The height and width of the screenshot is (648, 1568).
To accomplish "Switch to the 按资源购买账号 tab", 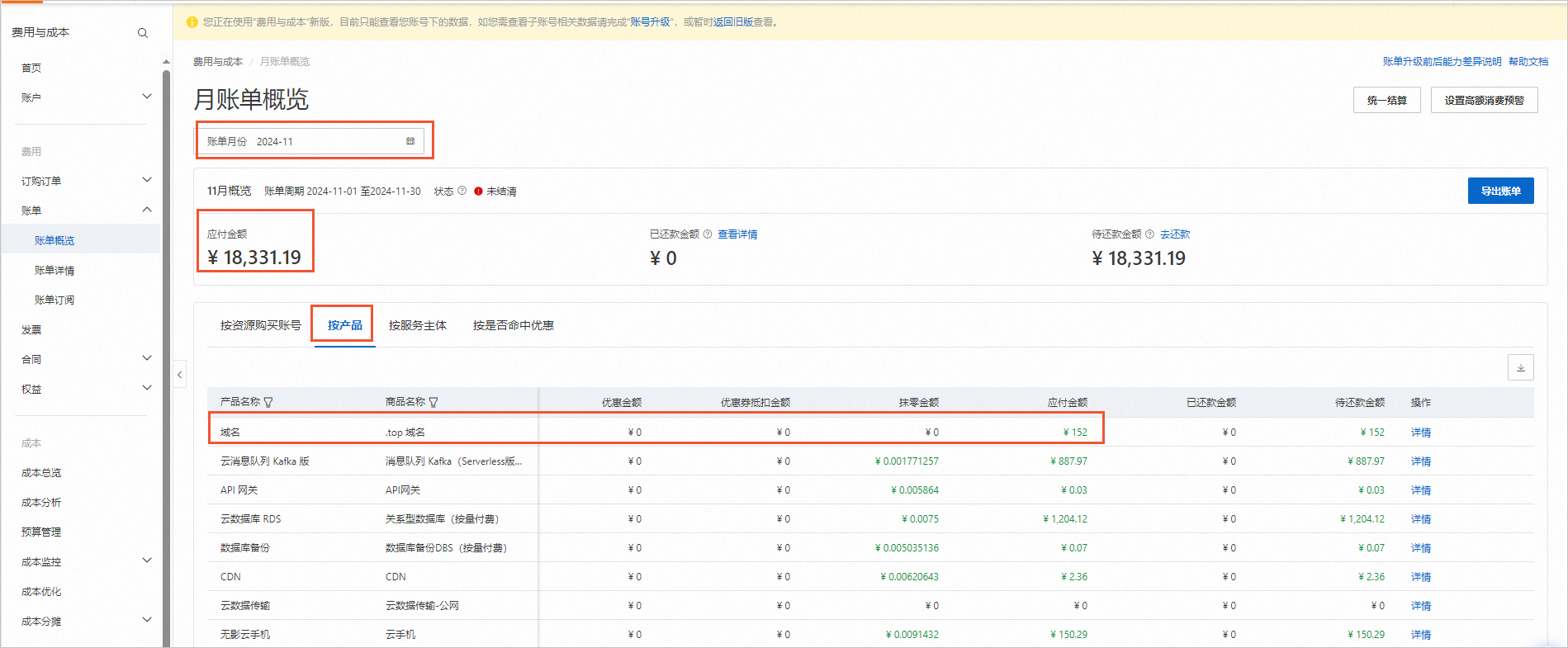I will coord(261,325).
